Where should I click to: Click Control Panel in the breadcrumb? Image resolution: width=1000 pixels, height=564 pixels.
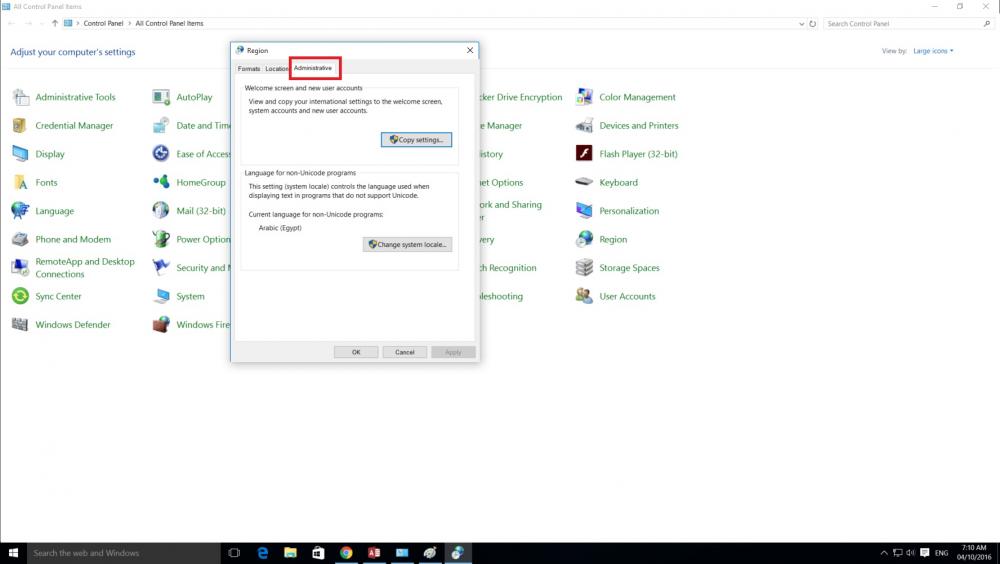click(x=103, y=24)
